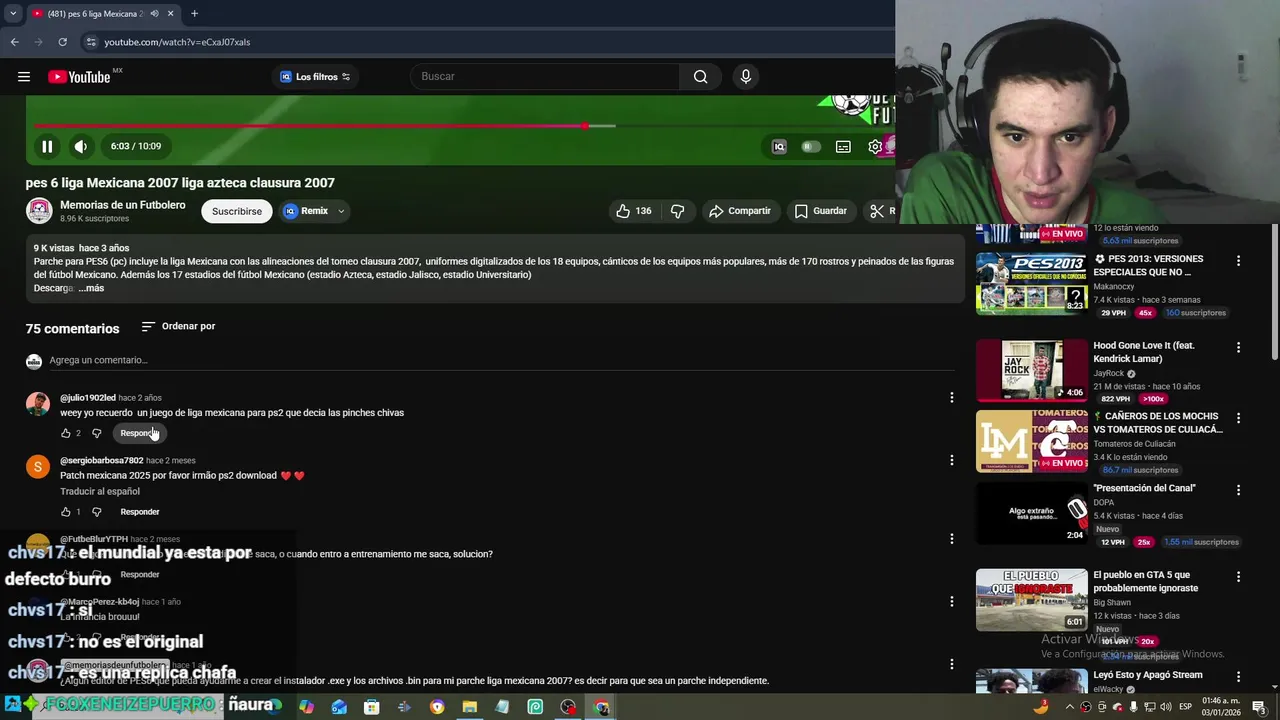This screenshot has height=720, width=1280.
Task: Go back in browser history
Action: 14,42
